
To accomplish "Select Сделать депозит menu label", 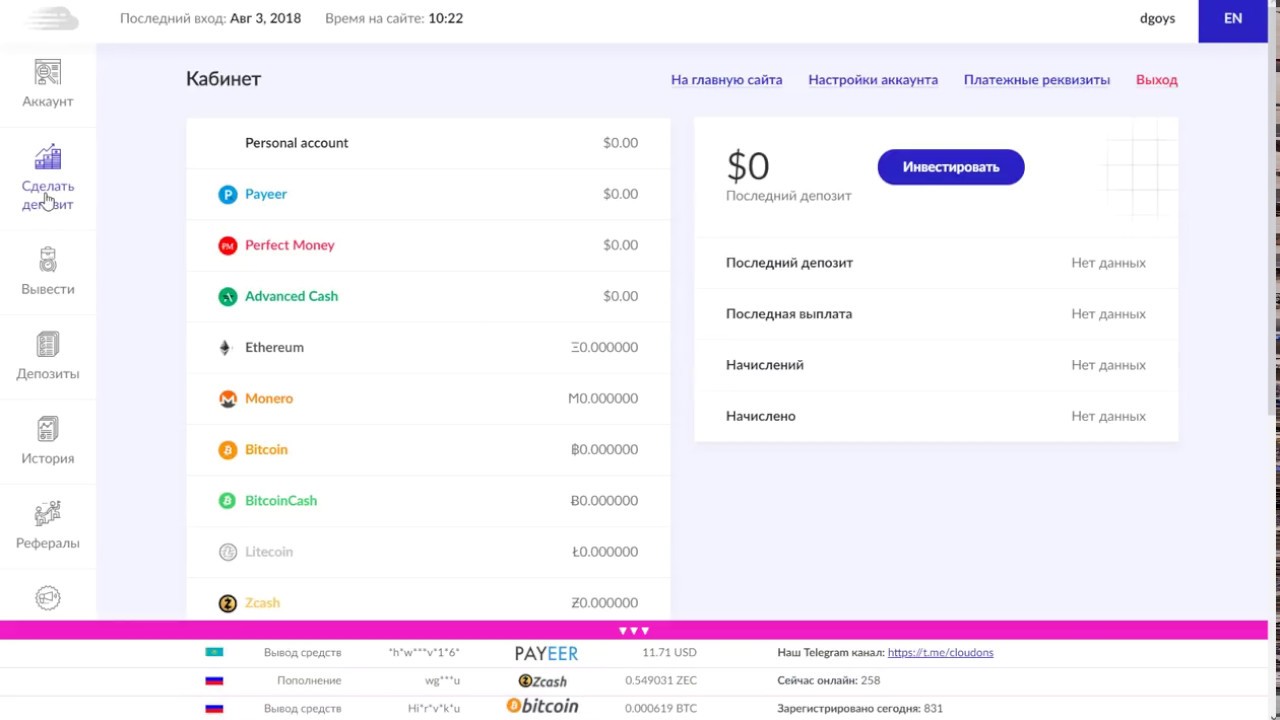I will pyautogui.click(x=48, y=195).
